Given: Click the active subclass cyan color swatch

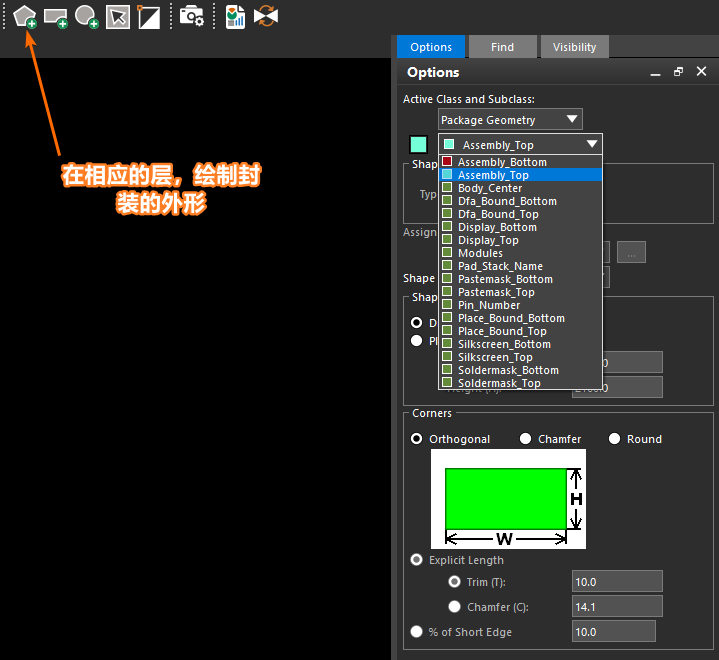Looking at the screenshot, I should pos(418,145).
